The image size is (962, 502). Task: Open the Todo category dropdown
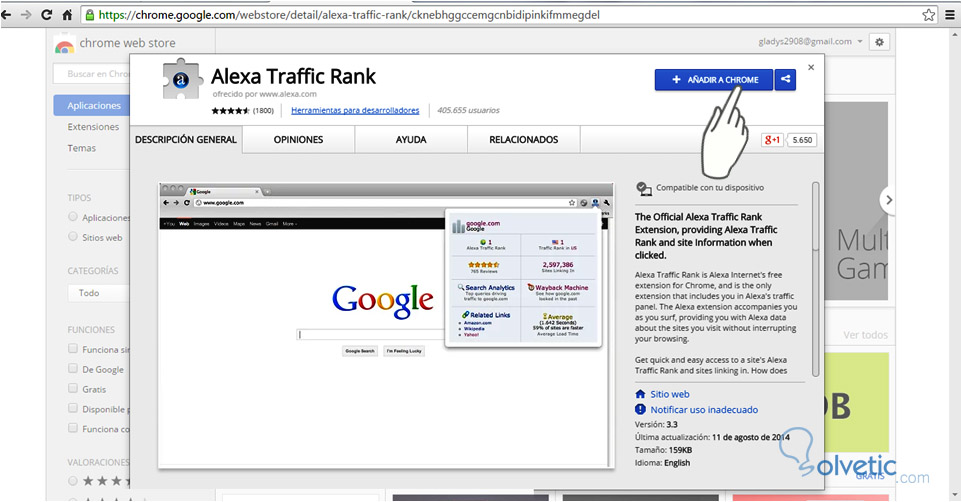tap(99, 293)
